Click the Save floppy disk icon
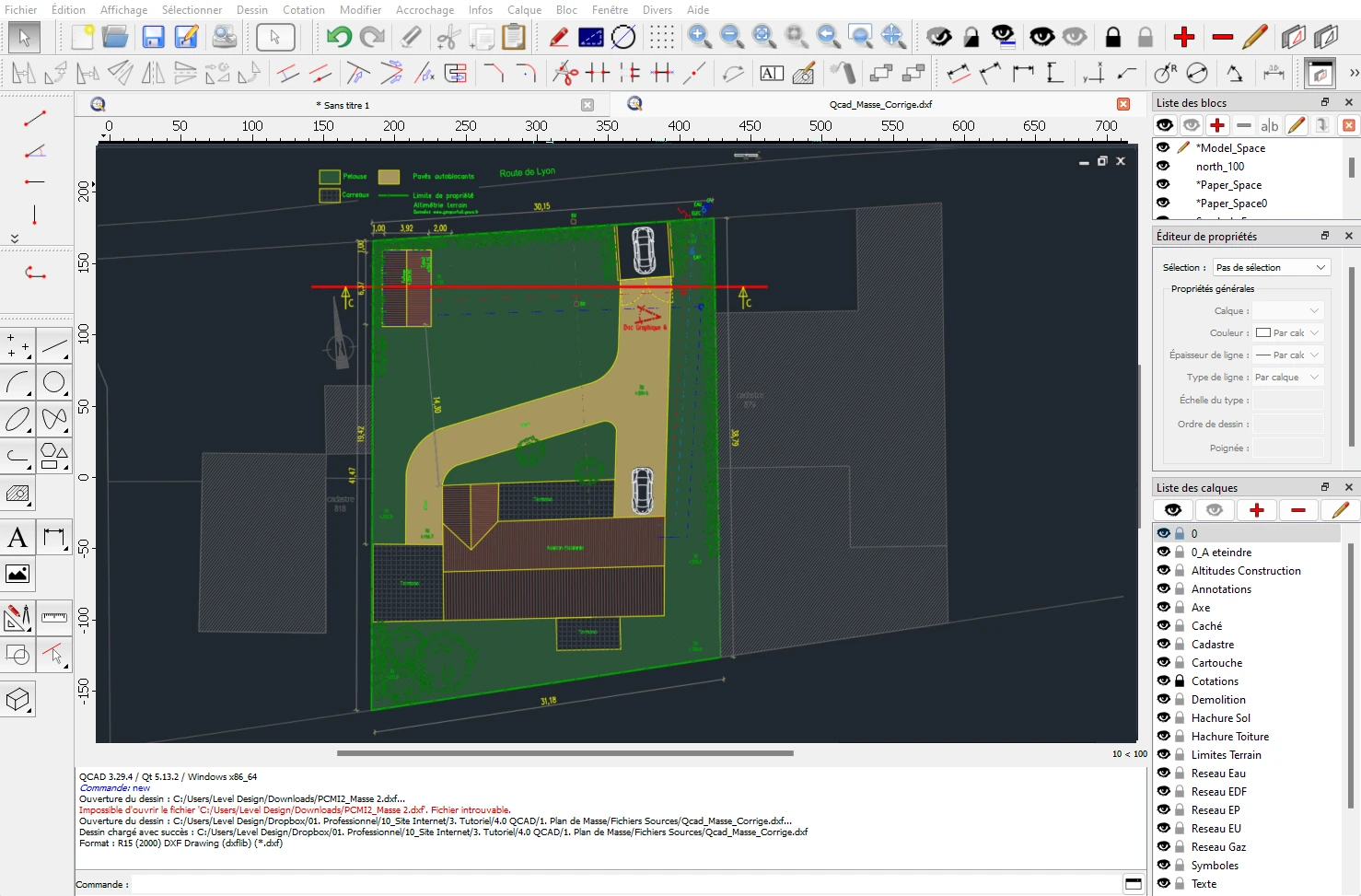 153,37
